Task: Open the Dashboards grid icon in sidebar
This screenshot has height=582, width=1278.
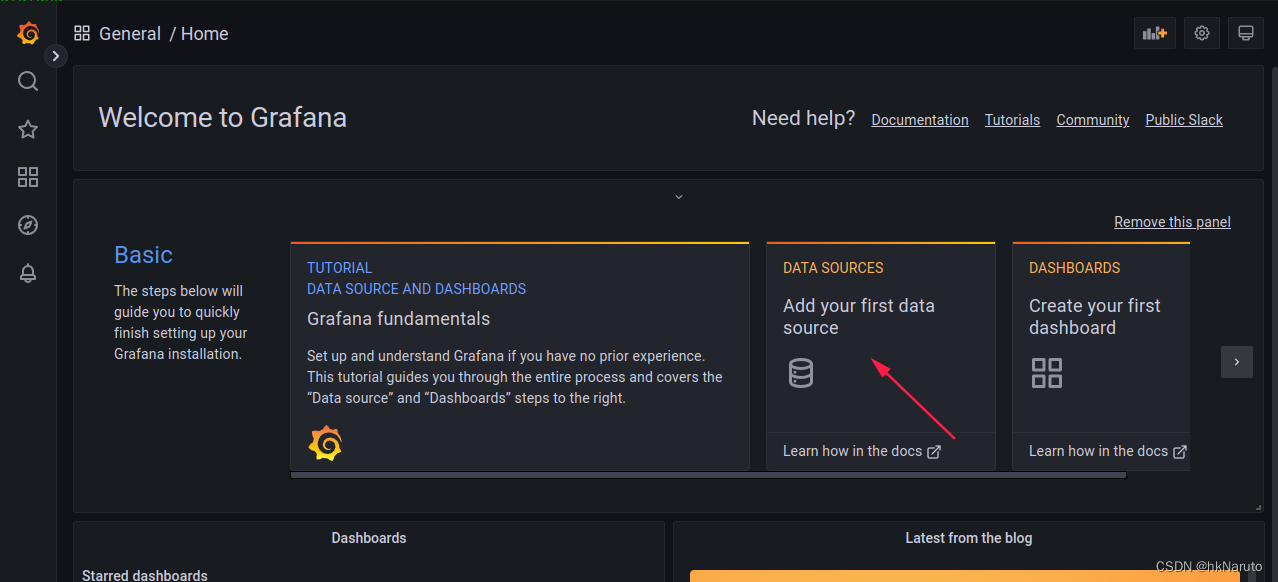Action: (27, 177)
